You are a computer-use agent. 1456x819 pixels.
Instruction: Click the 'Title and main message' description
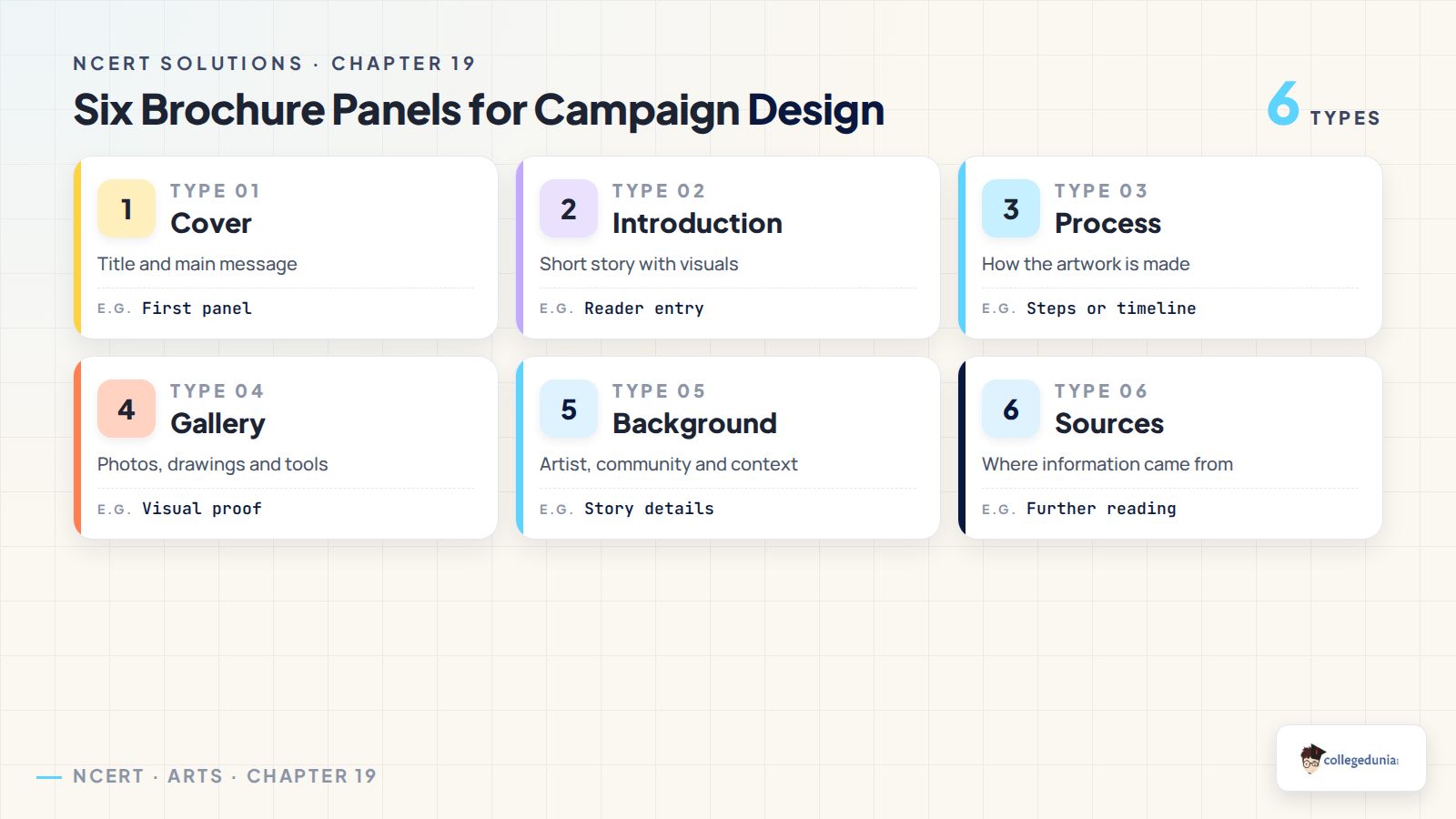tap(197, 264)
